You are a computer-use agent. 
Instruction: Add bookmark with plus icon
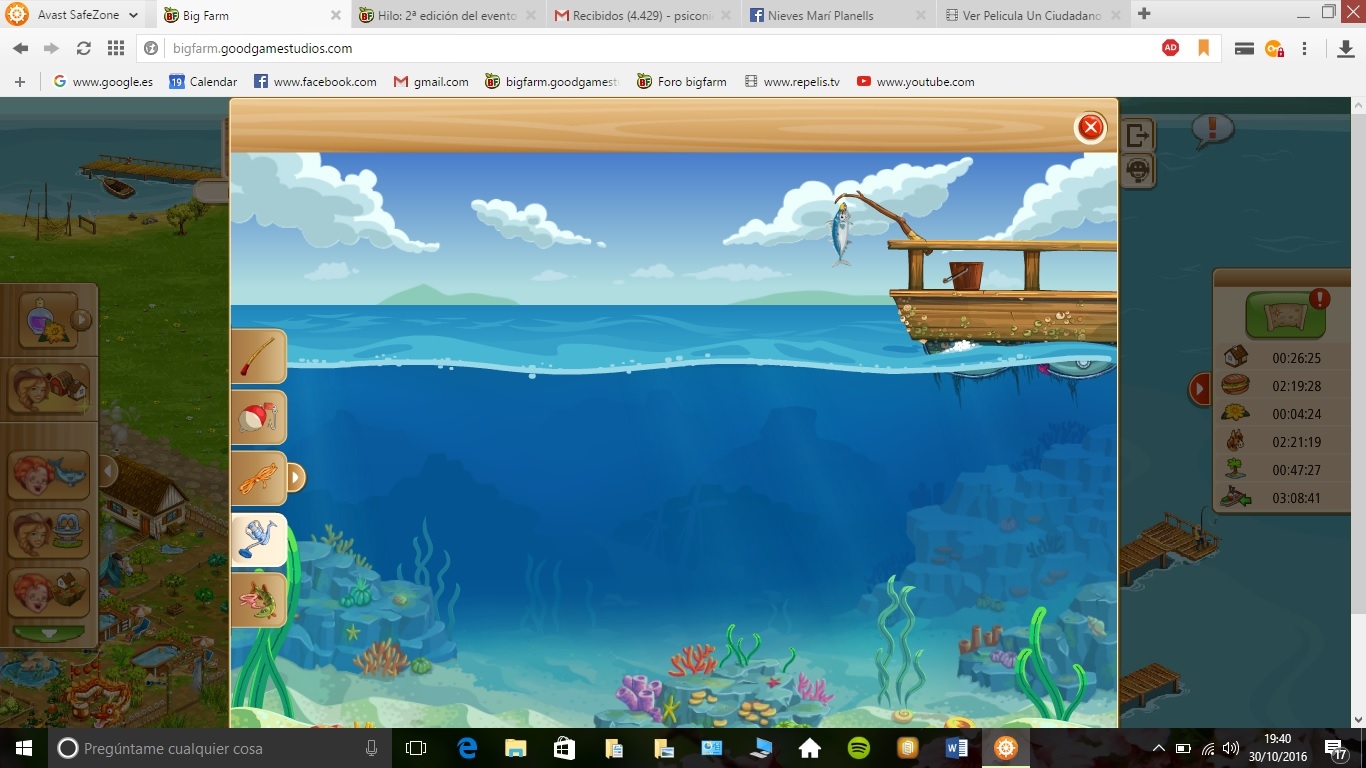20,82
